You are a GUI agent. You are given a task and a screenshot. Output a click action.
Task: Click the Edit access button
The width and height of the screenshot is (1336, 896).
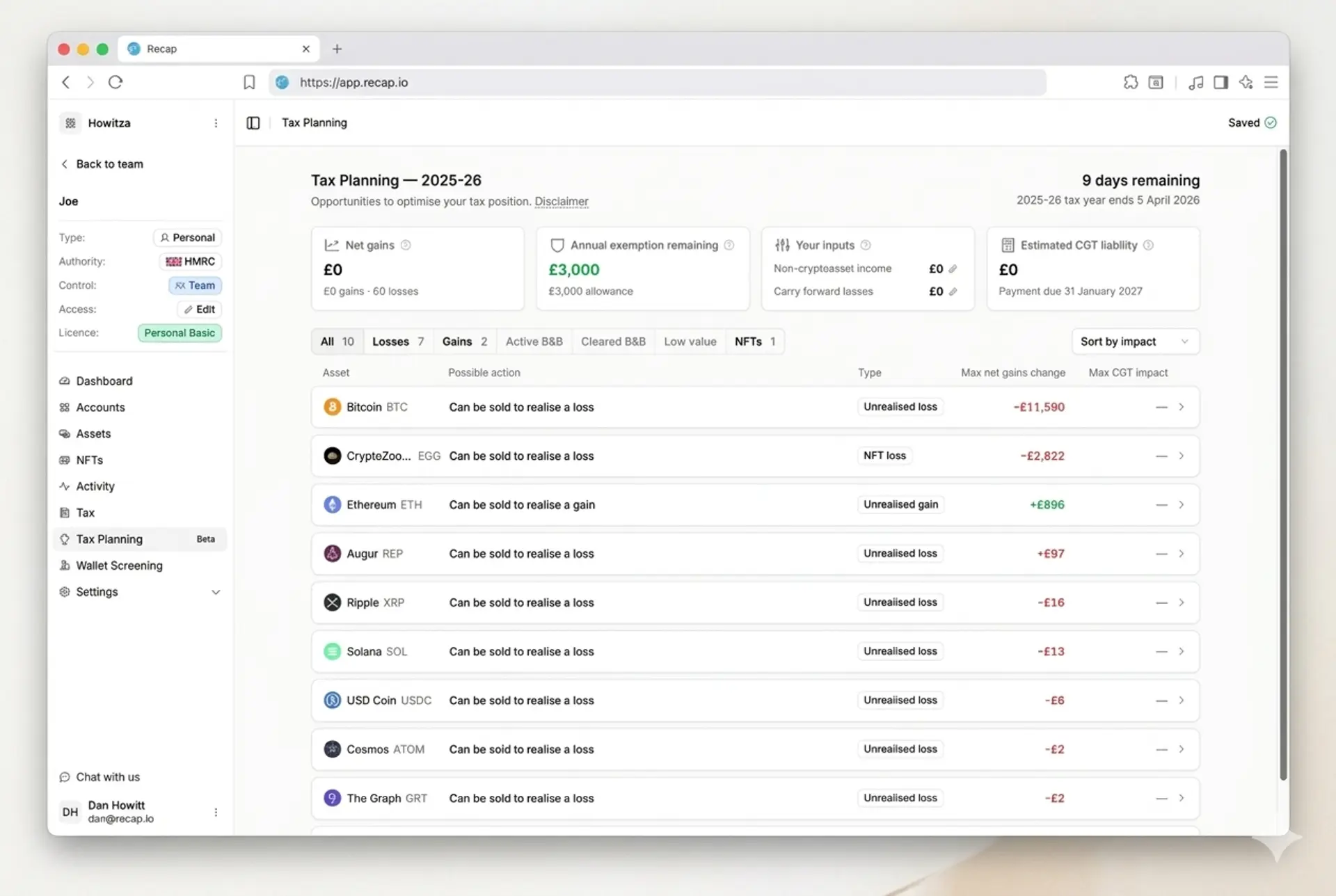point(199,309)
